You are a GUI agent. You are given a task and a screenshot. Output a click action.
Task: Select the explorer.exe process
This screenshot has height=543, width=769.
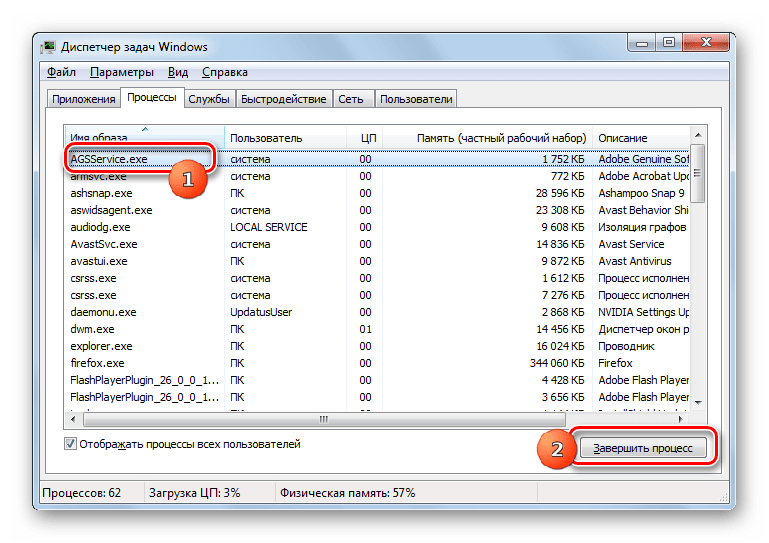point(377,346)
